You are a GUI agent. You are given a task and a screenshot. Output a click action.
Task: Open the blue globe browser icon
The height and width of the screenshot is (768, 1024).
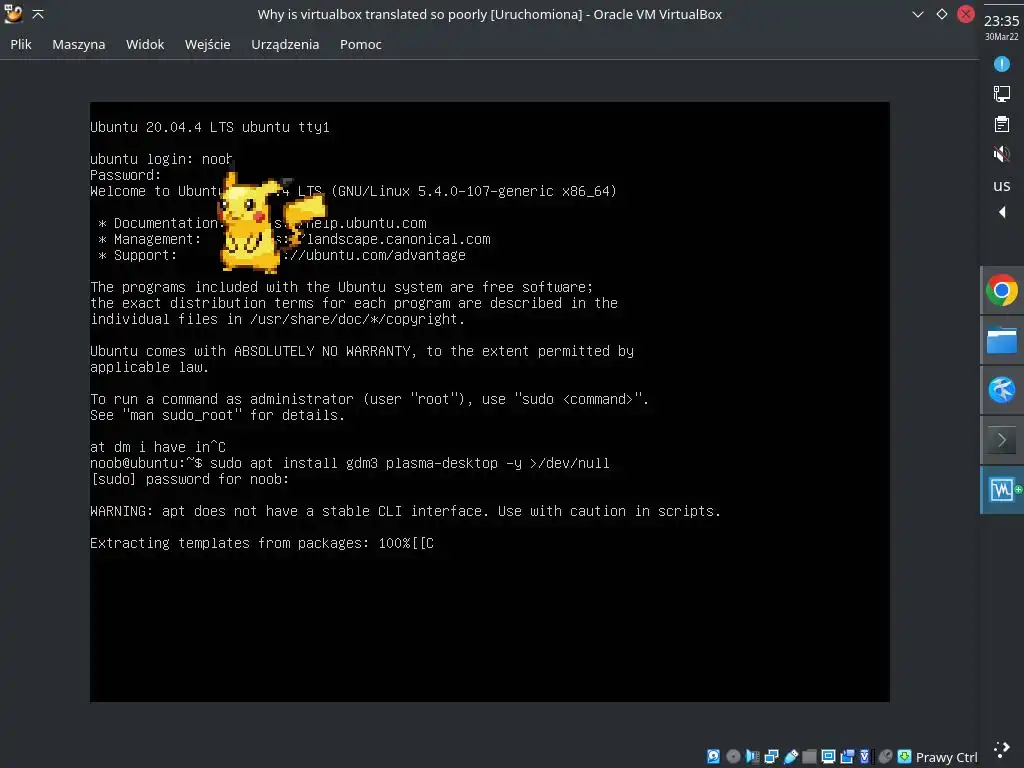(x=1002, y=390)
